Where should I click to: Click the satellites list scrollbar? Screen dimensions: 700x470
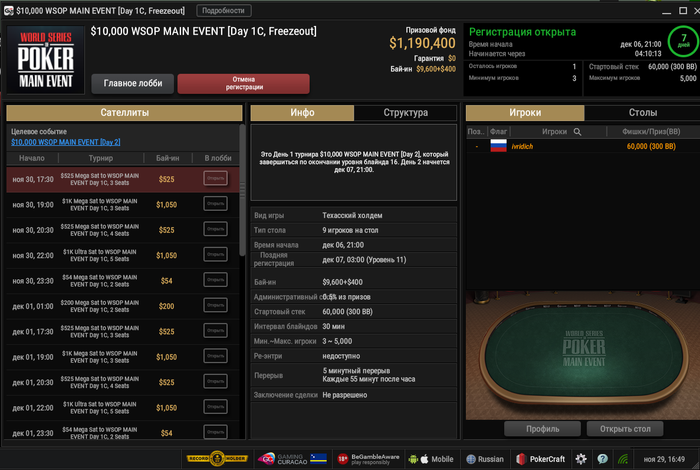click(x=242, y=190)
